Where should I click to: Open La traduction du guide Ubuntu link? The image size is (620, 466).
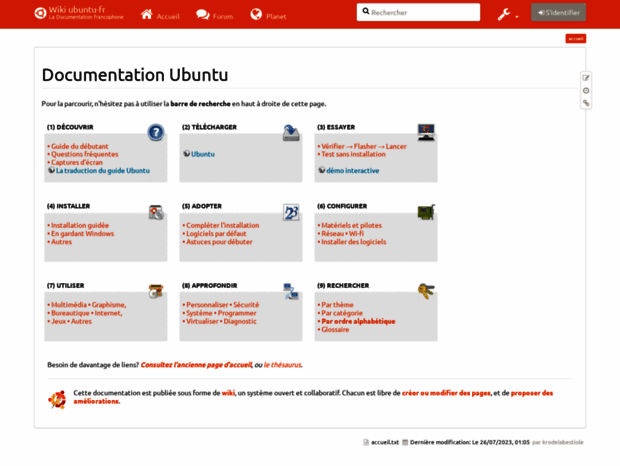pyautogui.click(x=103, y=171)
